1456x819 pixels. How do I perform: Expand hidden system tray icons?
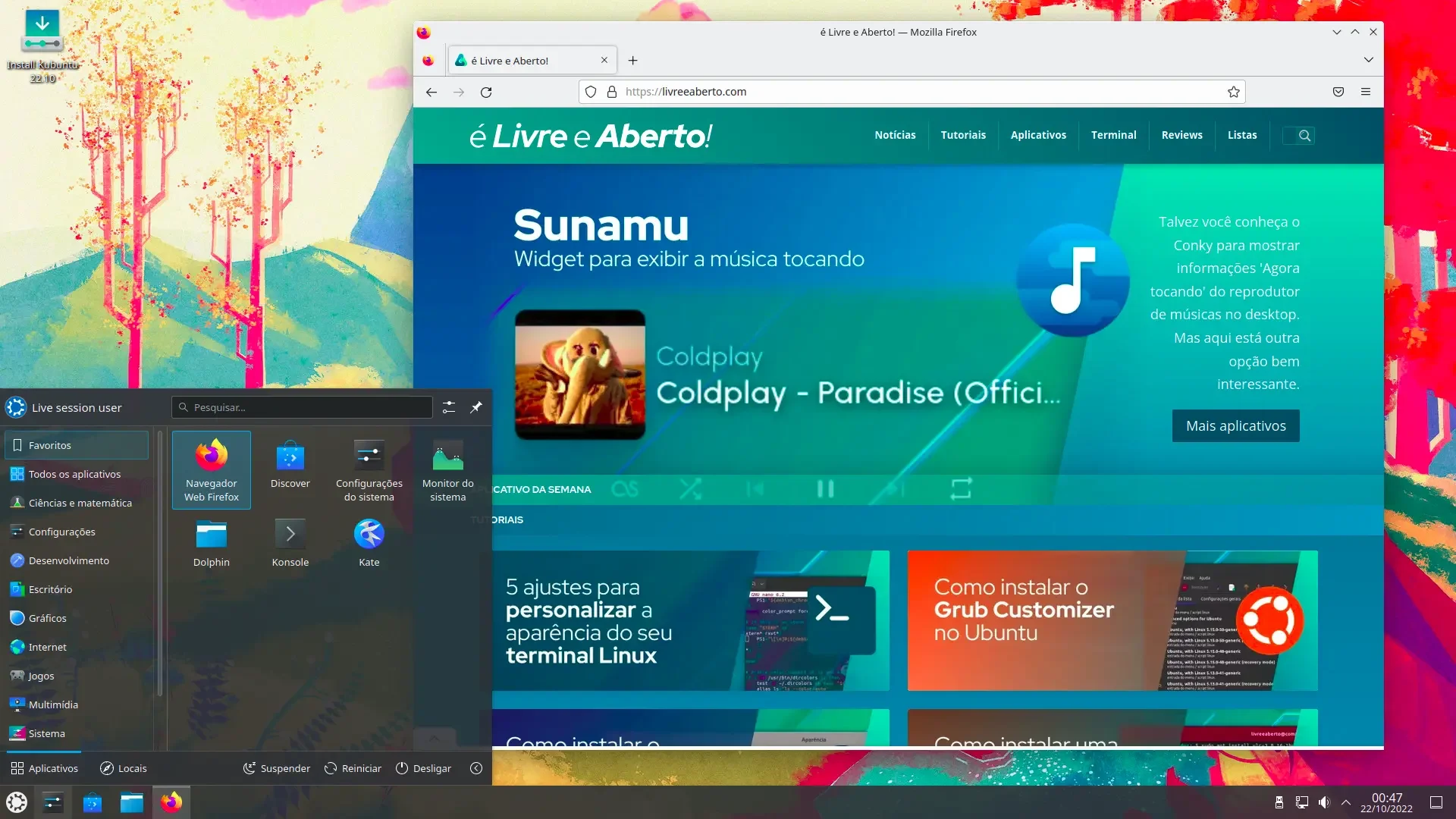1346,802
